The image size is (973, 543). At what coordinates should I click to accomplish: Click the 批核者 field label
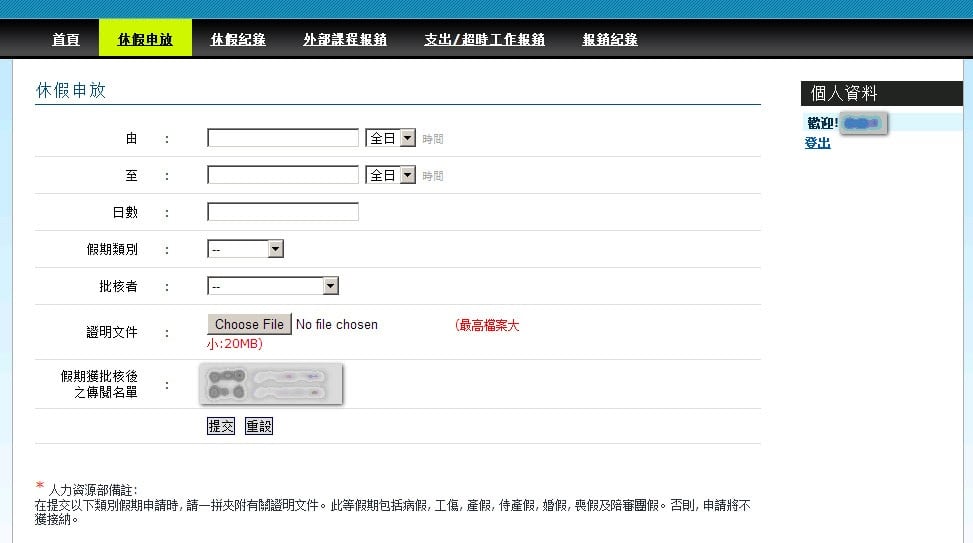118,286
